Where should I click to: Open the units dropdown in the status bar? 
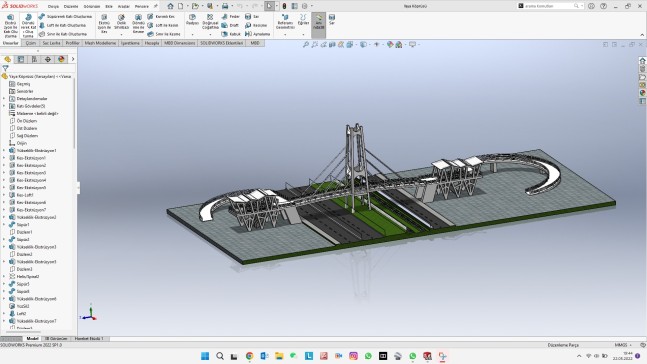click(623, 345)
